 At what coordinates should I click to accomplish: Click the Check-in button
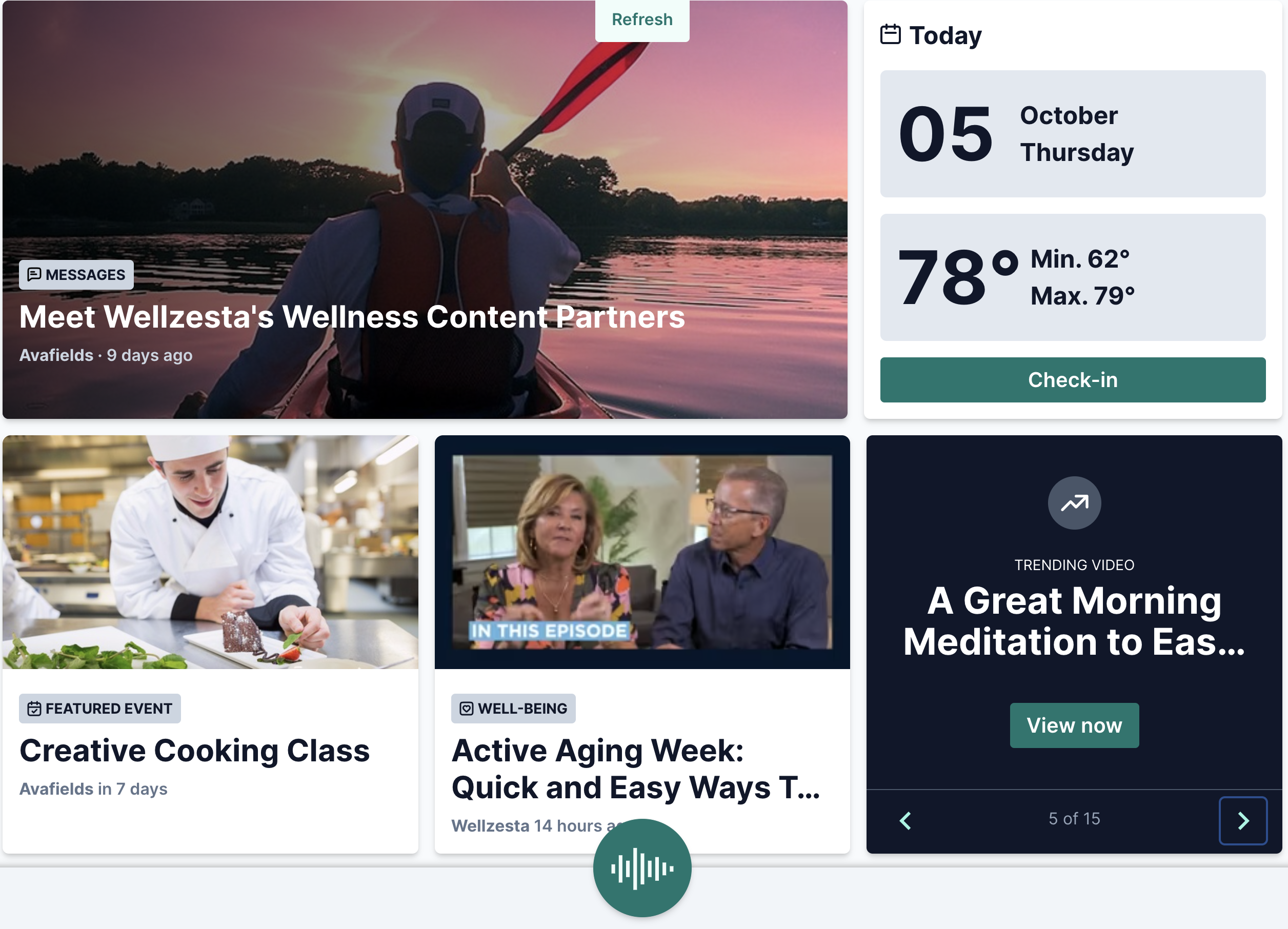(1073, 380)
